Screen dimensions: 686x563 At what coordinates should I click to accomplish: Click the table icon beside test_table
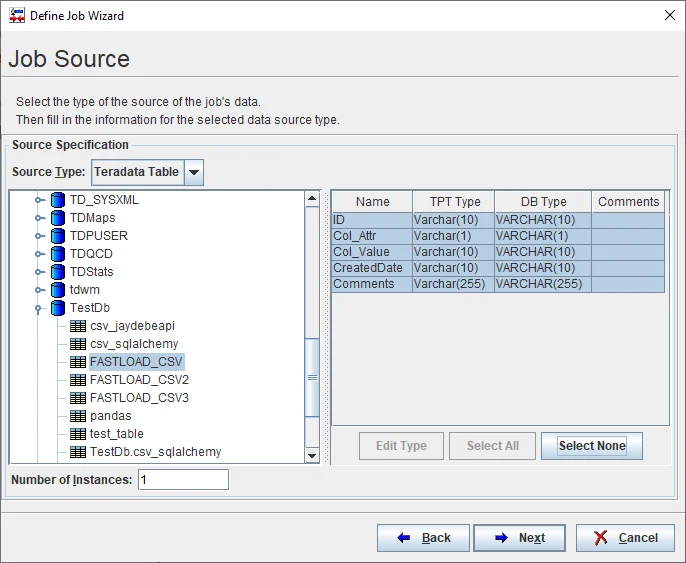78,434
